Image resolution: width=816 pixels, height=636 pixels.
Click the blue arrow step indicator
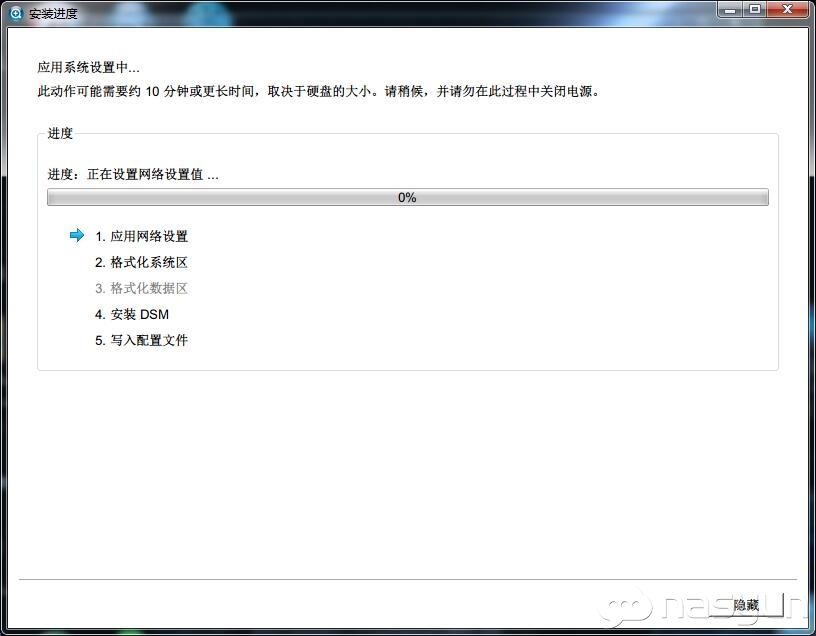pyautogui.click(x=77, y=235)
